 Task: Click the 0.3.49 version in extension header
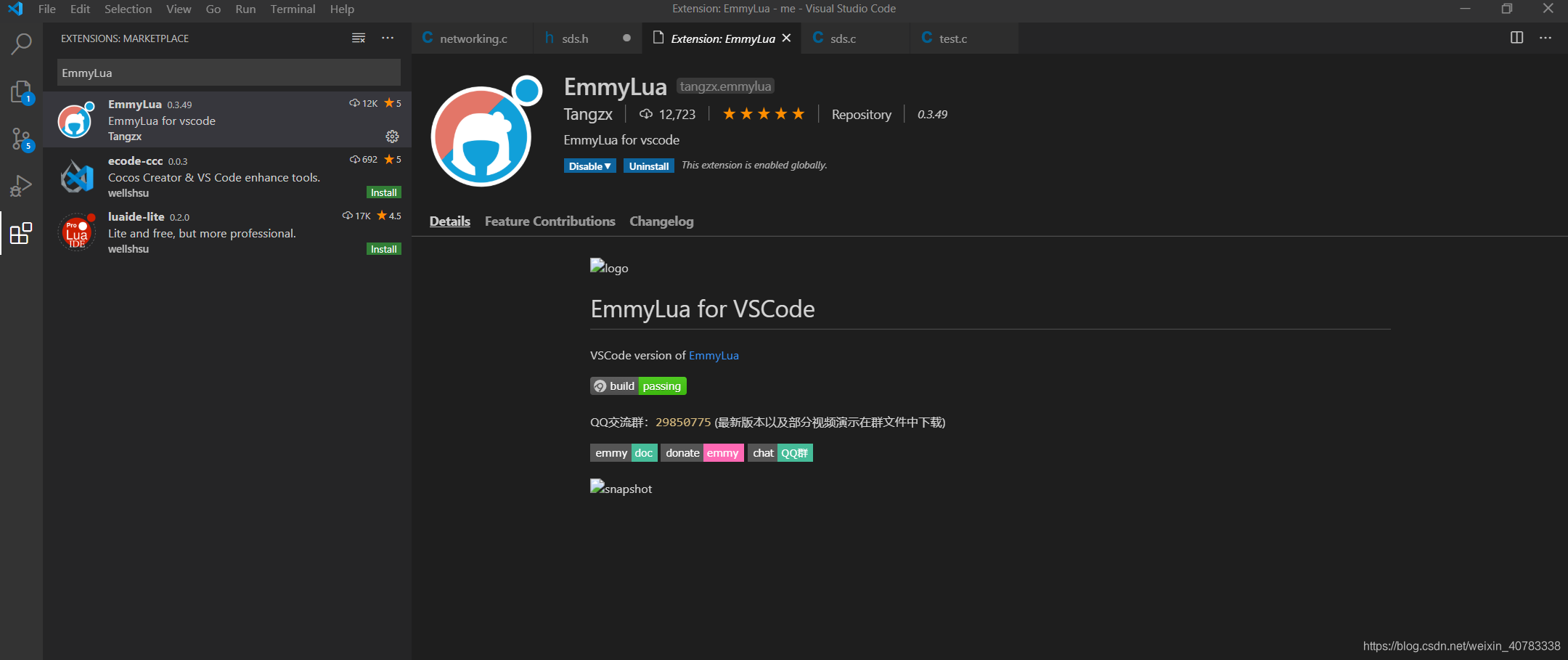[x=932, y=114]
